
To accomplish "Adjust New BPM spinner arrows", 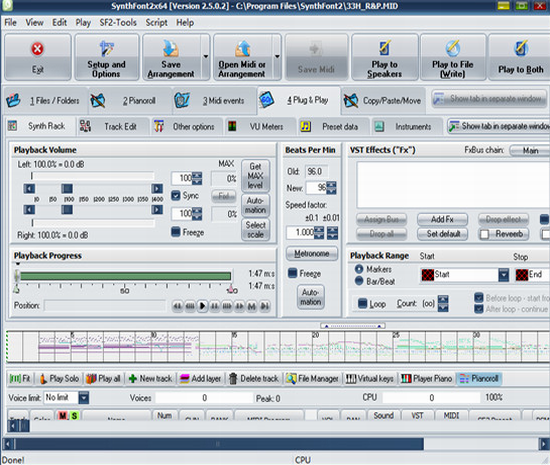I will pyautogui.click(x=331, y=188).
